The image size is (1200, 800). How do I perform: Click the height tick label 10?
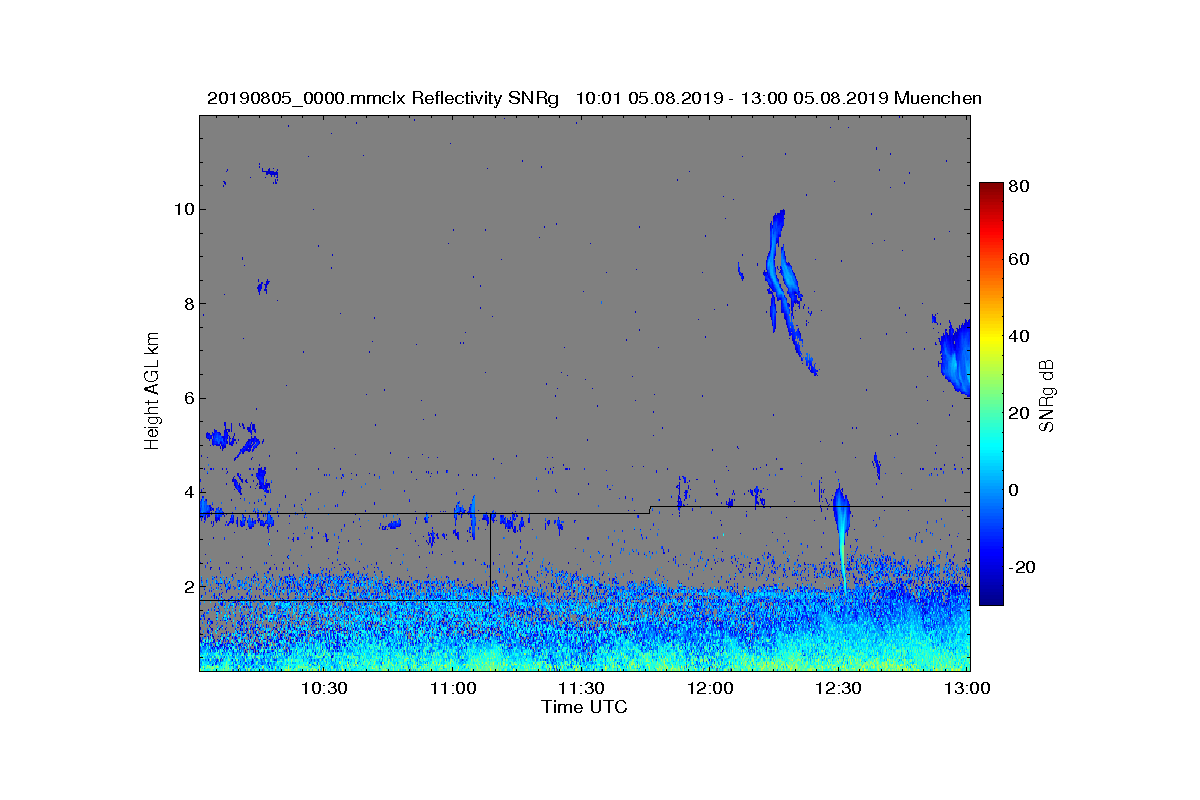point(182,210)
